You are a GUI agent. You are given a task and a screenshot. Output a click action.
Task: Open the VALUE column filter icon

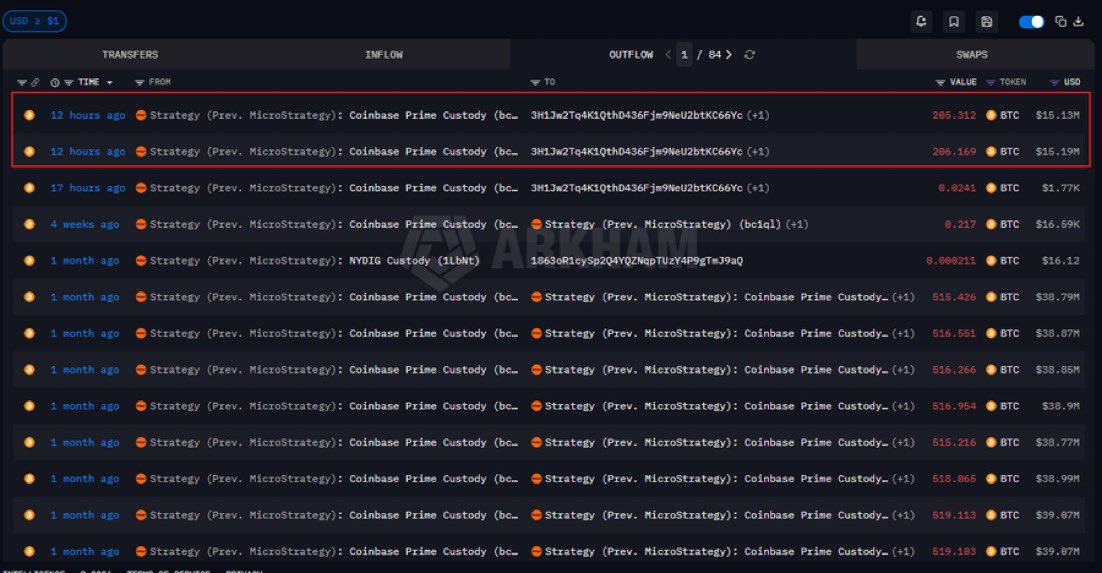pyautogui.click(x=940, y=82)
